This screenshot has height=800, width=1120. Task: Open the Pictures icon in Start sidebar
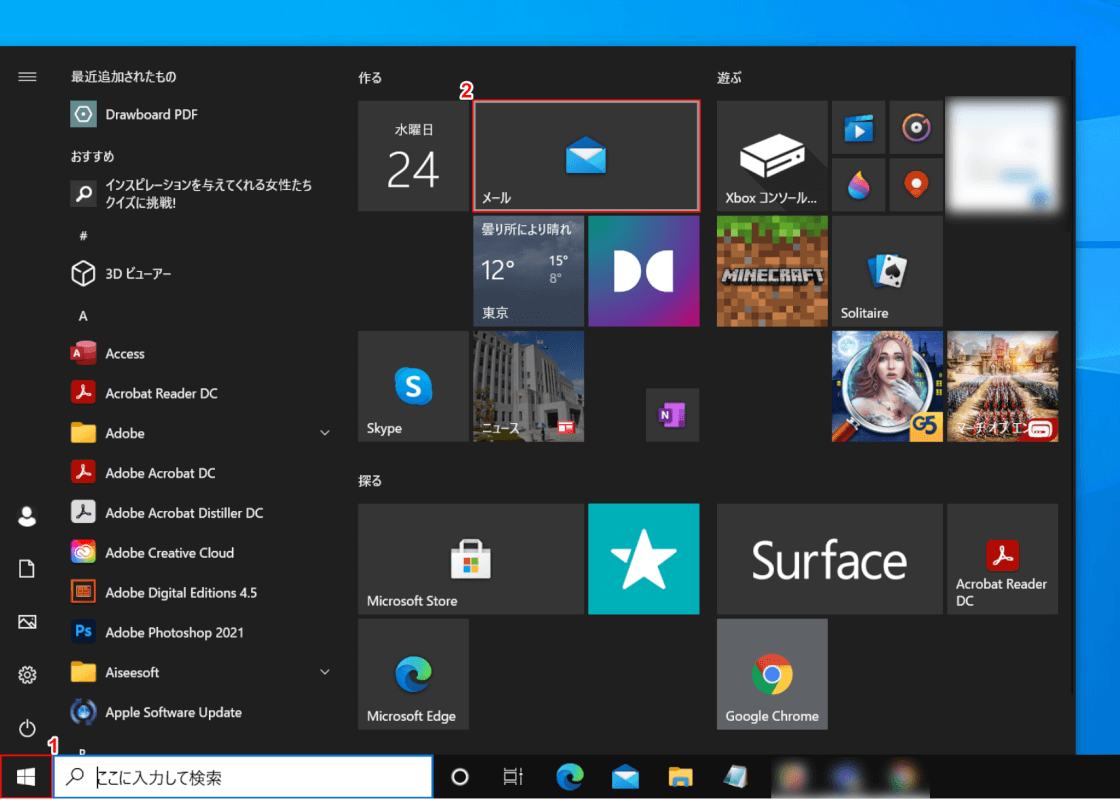click(x=27, y=621)
